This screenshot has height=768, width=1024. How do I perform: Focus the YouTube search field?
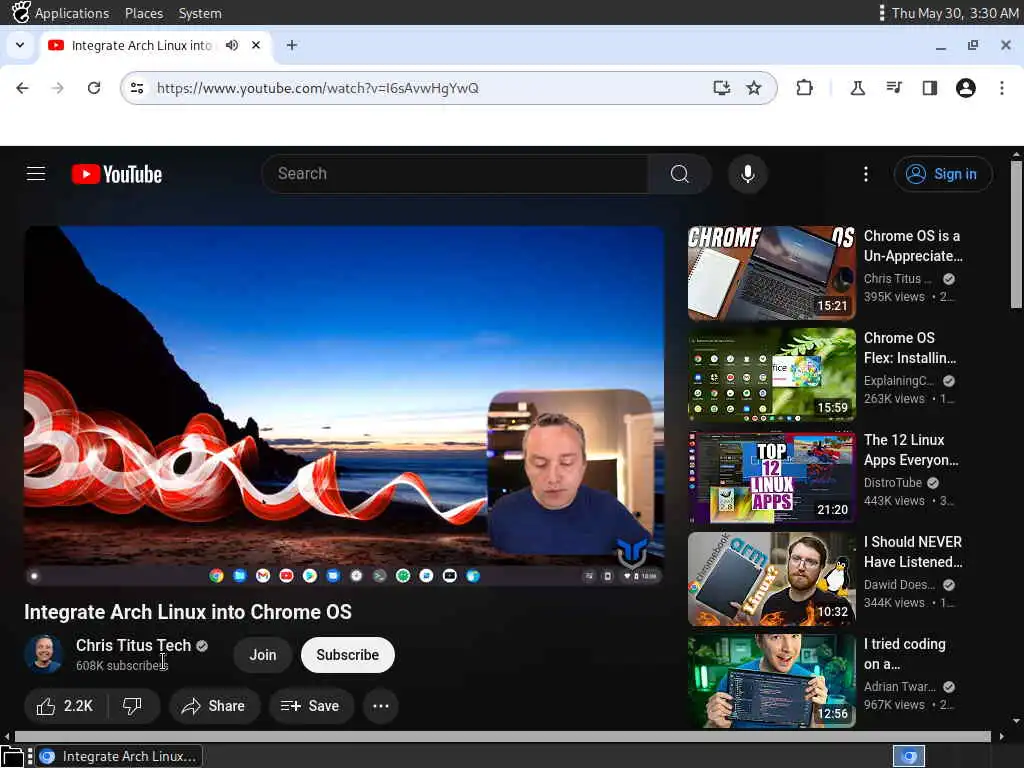[x=455, y=174]
